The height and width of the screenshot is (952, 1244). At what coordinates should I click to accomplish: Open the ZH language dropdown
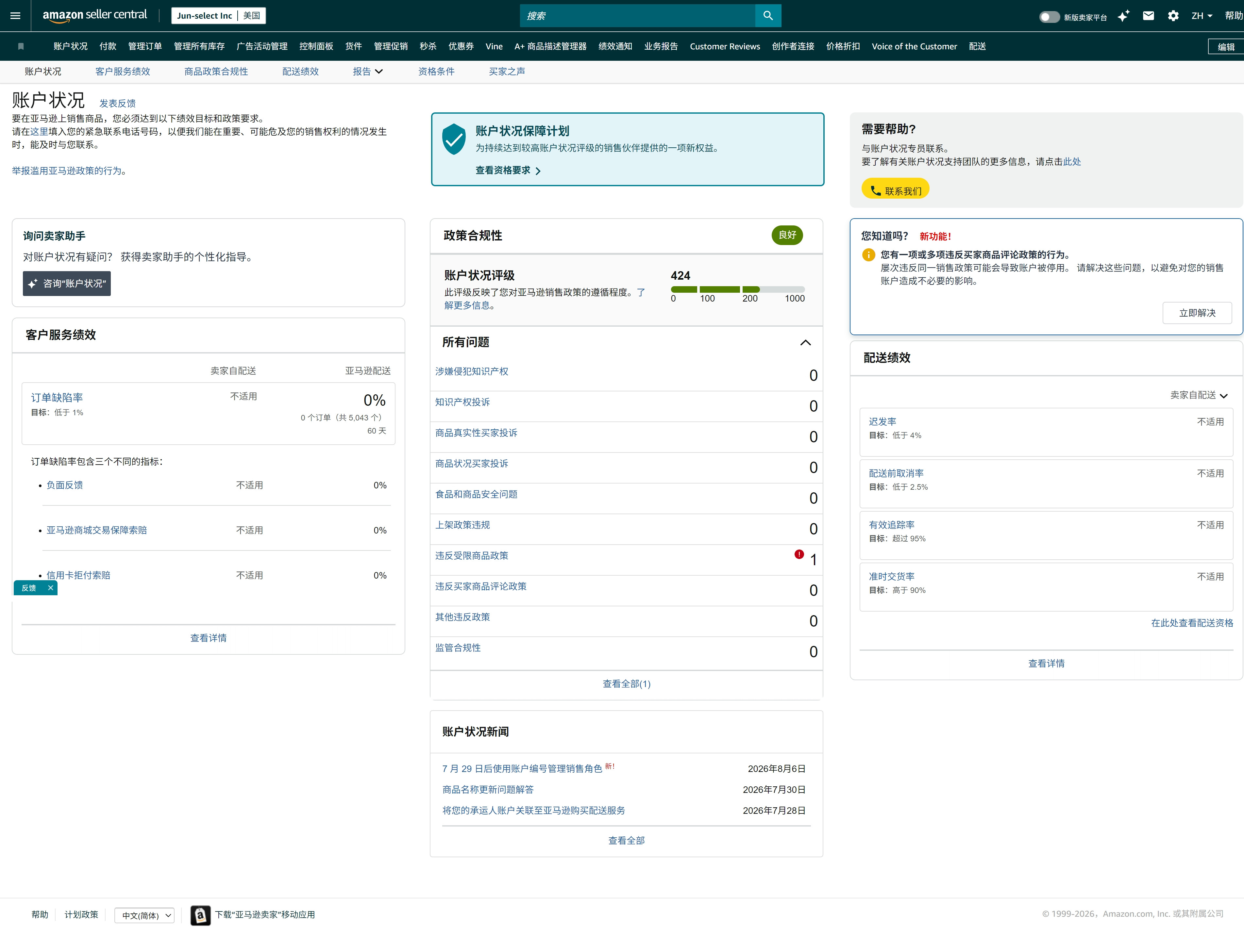[1202, 16]
